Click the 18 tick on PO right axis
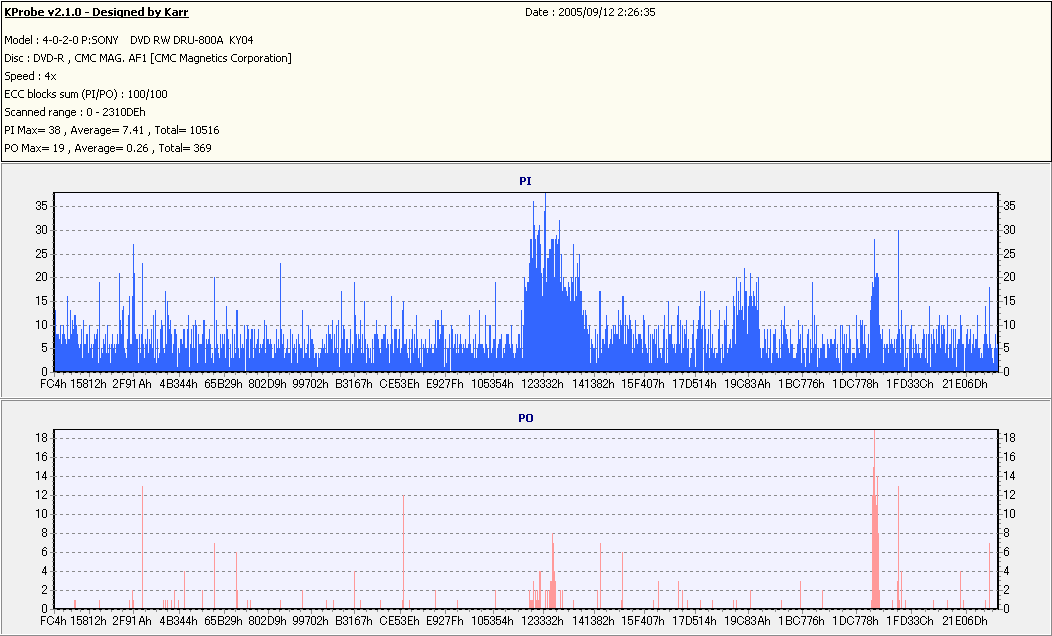Viewport: 1052px width, 636px height. (1009, 437)
